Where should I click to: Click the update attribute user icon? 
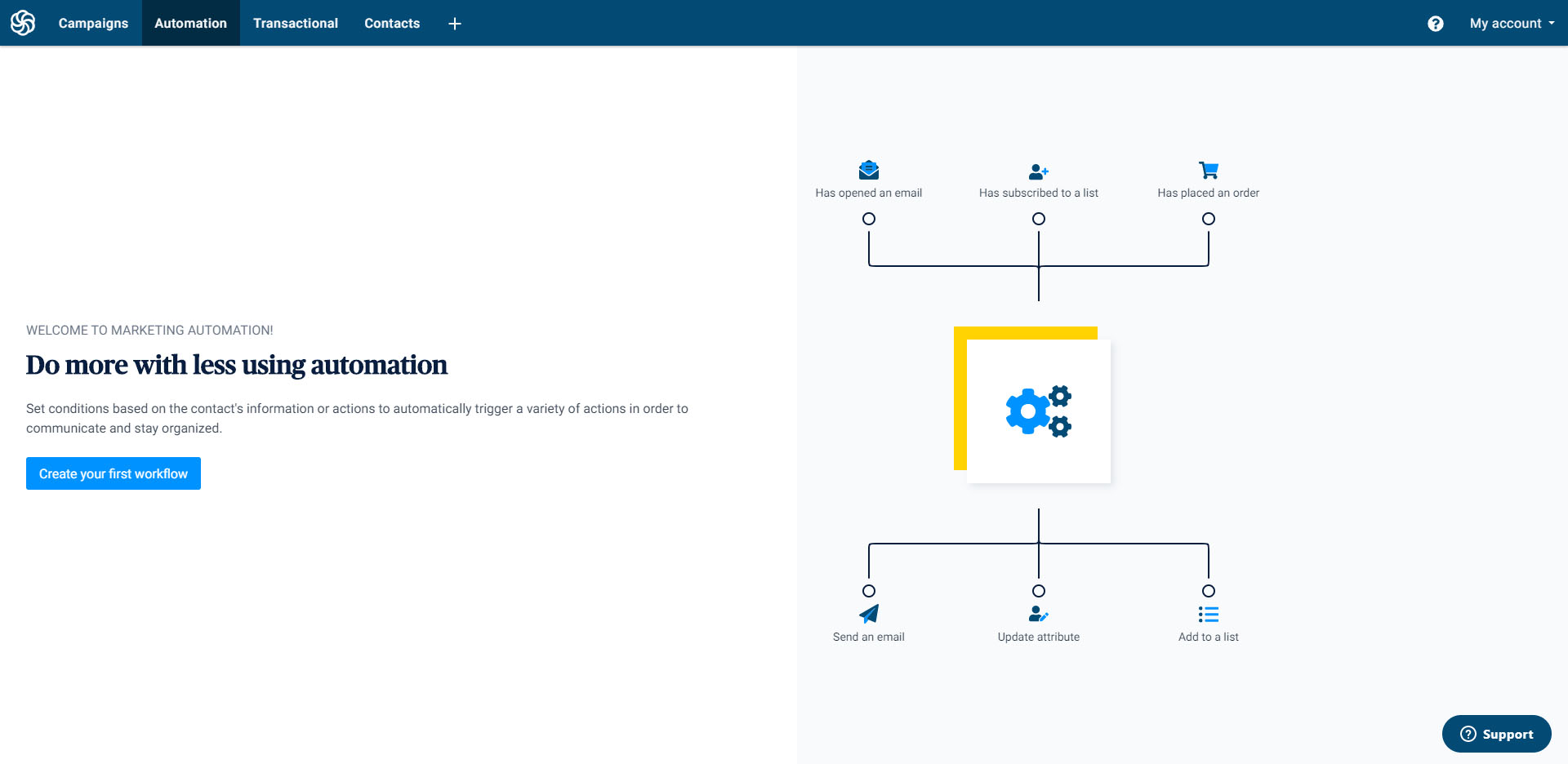1039,614
